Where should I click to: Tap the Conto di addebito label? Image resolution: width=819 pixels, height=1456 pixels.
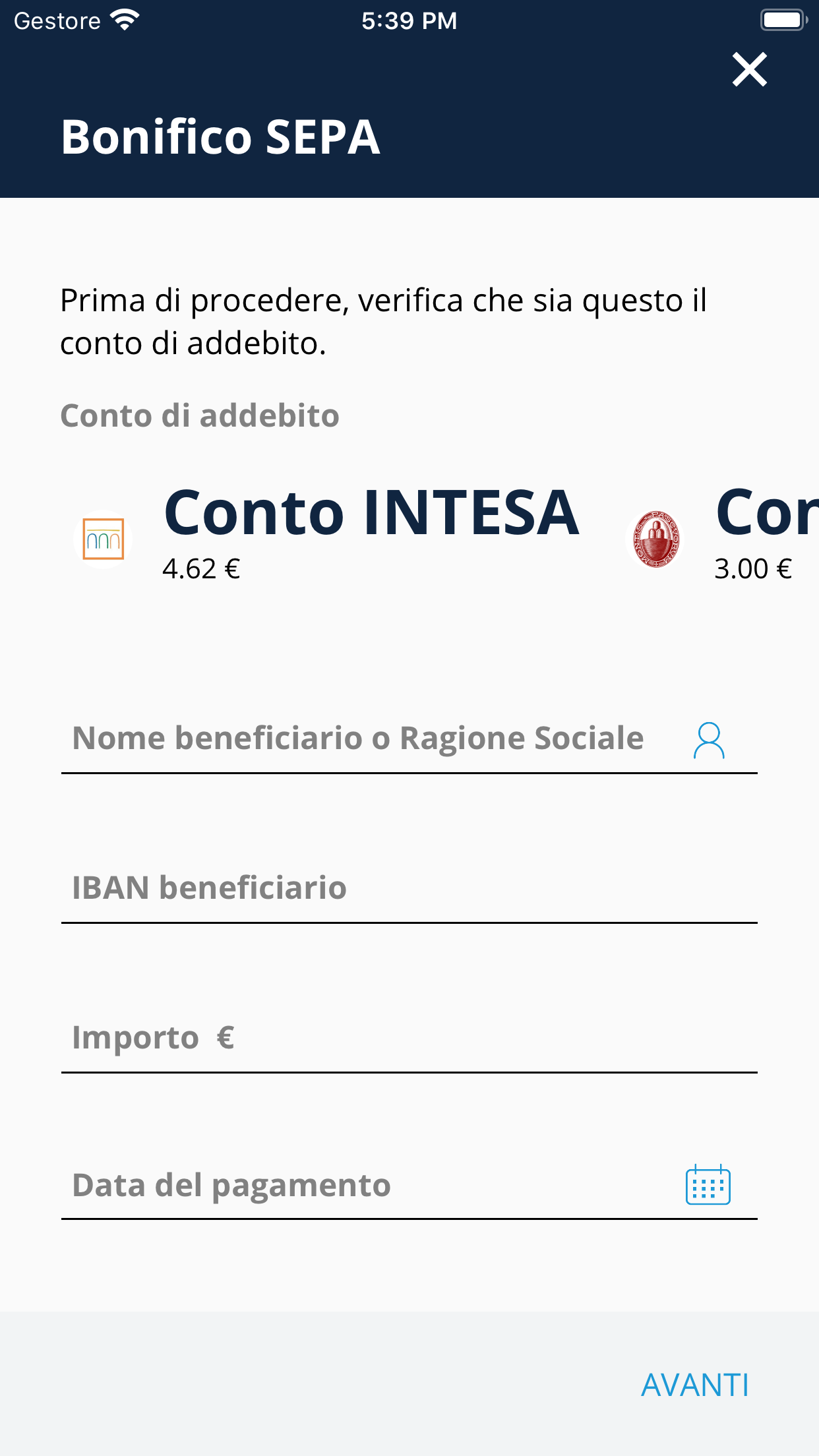(x=199, y=416)
